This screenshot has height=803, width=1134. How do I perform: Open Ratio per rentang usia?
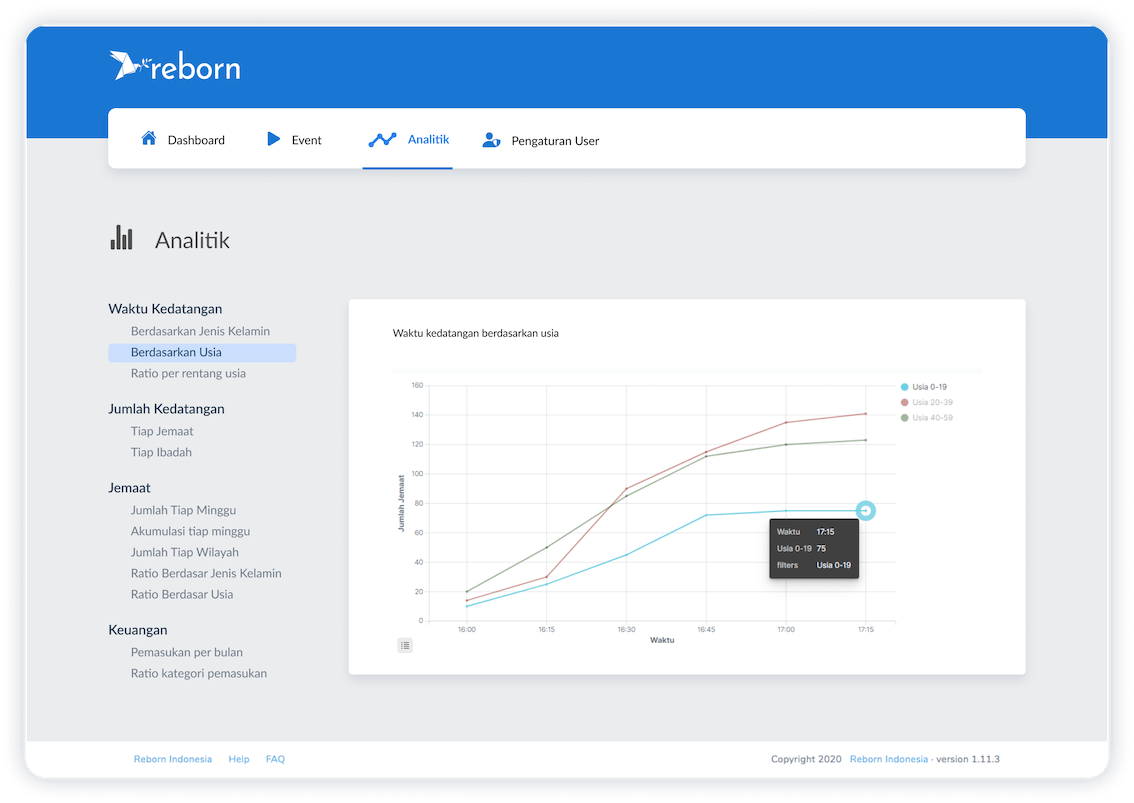click(188, 373)
